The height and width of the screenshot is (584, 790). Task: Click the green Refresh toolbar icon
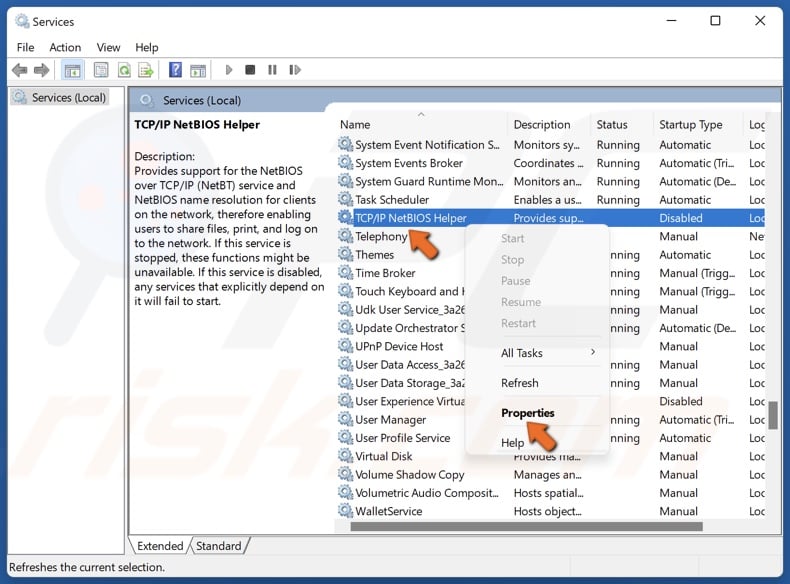pos(124,70)
